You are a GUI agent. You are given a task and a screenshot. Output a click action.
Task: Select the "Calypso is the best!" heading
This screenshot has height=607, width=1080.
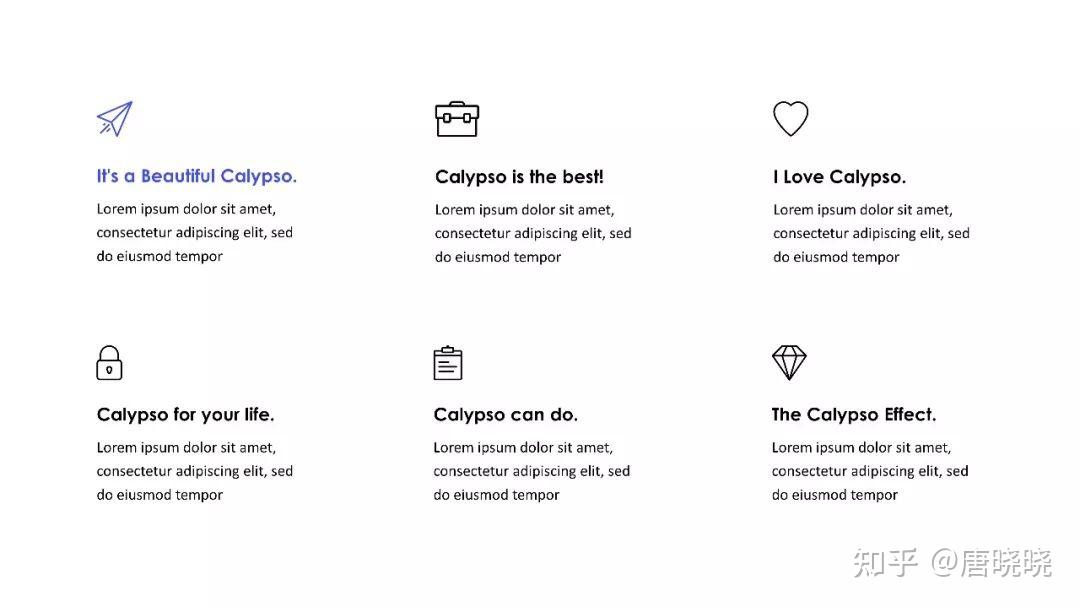coord(519,177)
